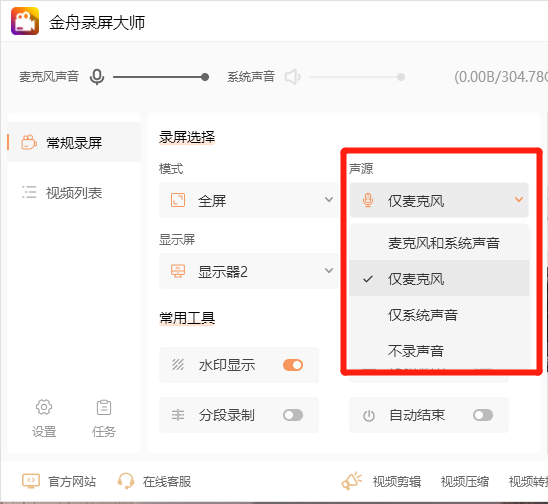Click the 视频剪辑 video editing link
This screenshot has height=504, width=548.
pyautogui.click(x=397, y=482)
